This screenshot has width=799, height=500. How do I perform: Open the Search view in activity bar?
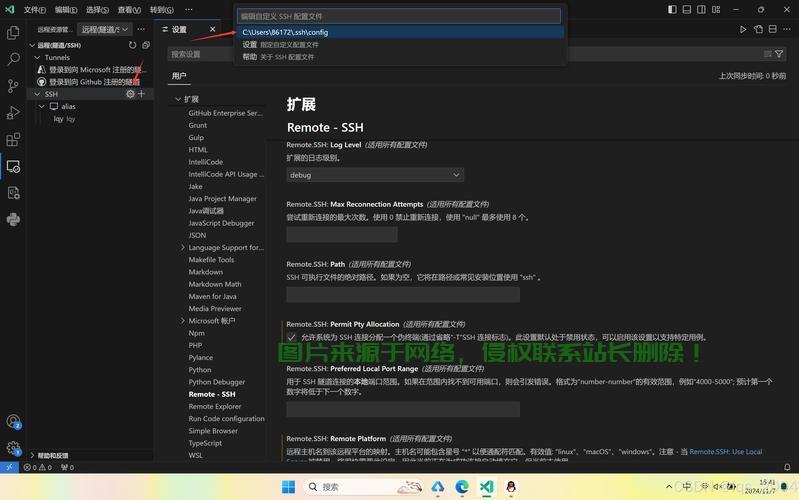coord(13,59)
